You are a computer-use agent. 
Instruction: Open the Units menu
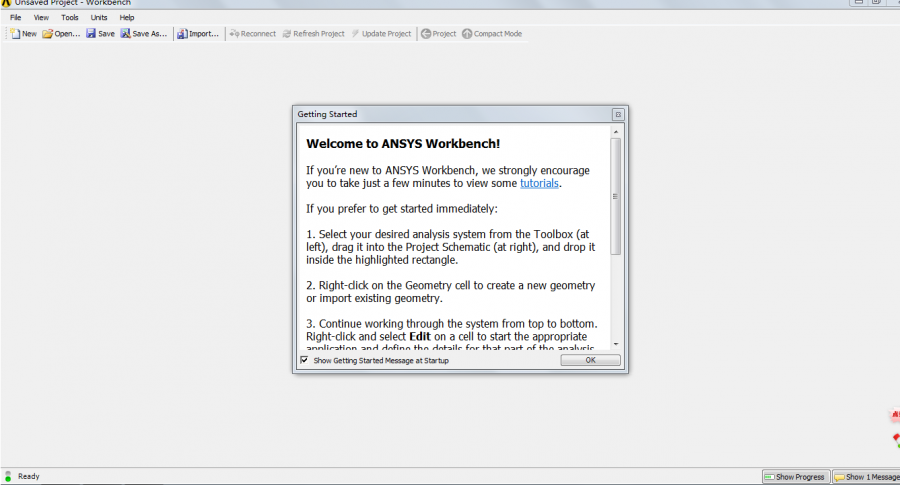[99, 18]
